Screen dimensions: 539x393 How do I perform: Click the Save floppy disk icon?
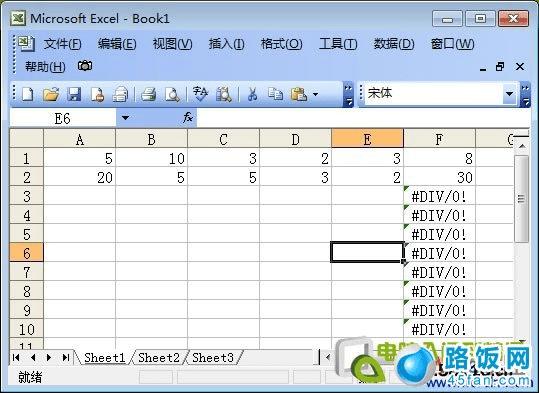pyautogui.click(x=74, y=94)
